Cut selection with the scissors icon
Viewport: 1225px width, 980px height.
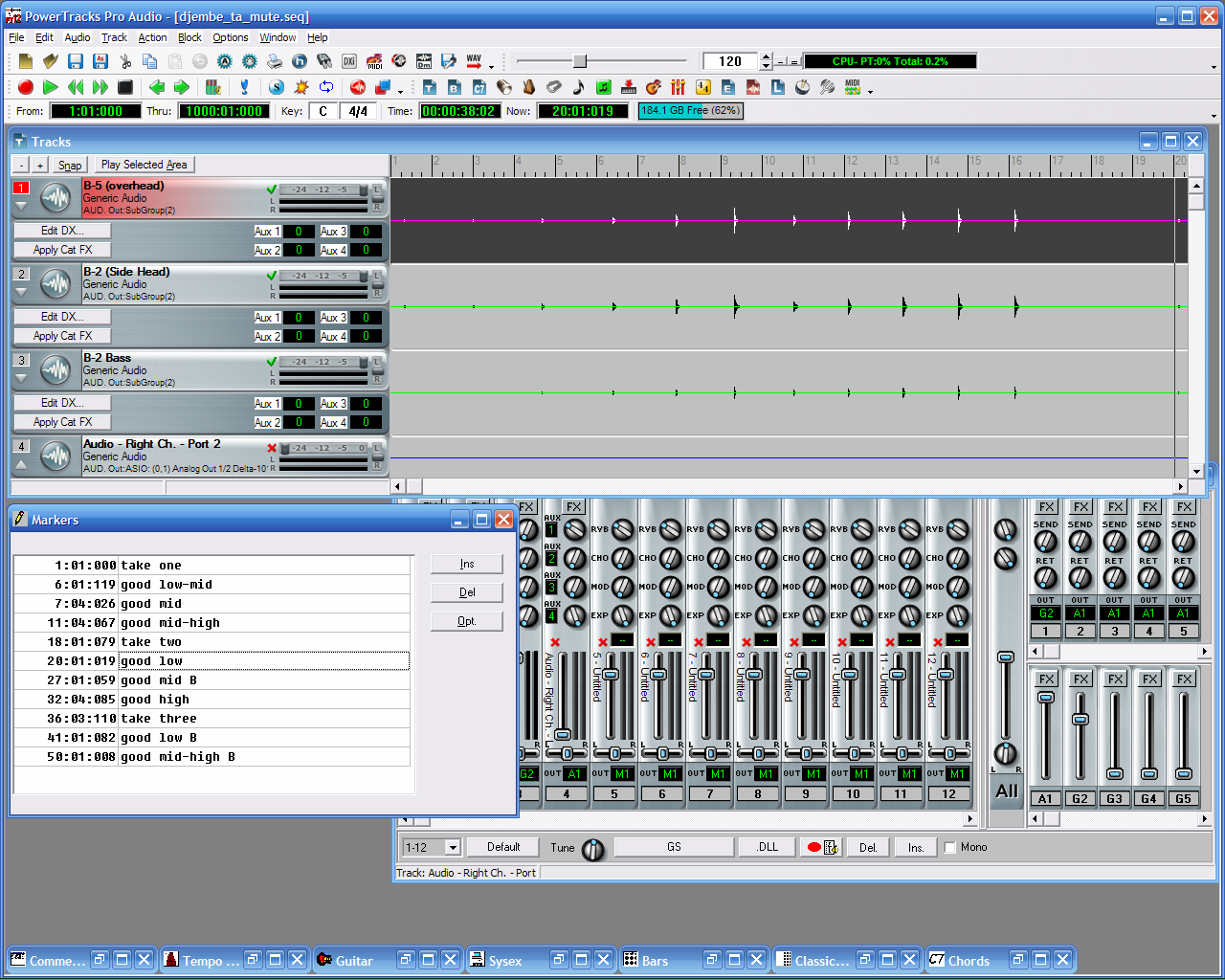[x=125, y=61]
